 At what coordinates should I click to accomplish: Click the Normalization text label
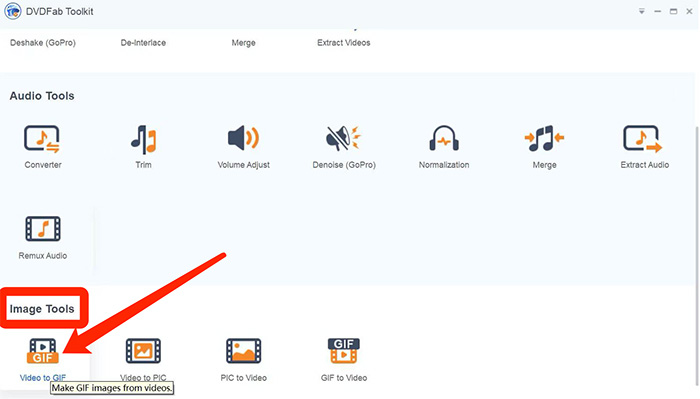444,165
